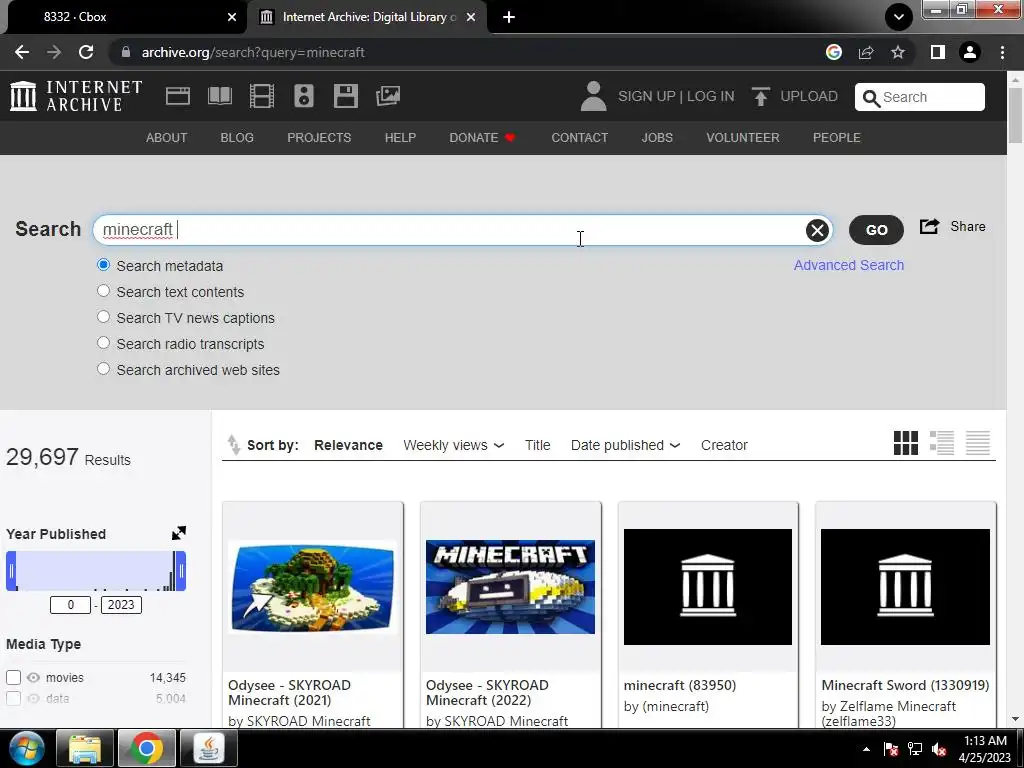Image resolution: width=1024 pixels, height=768 pixels.
Task: Open File Explorer from taskbar
Action: [85, 748]
